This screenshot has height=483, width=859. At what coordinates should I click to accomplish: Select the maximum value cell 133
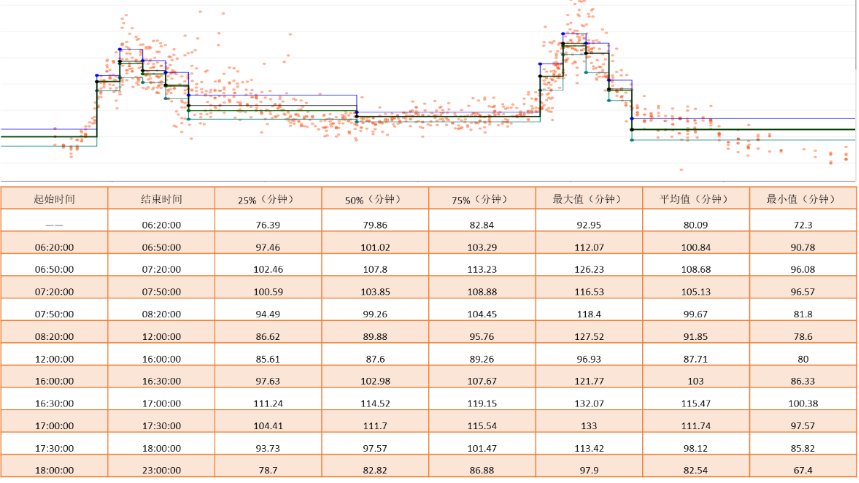click(x=589, y=424)
